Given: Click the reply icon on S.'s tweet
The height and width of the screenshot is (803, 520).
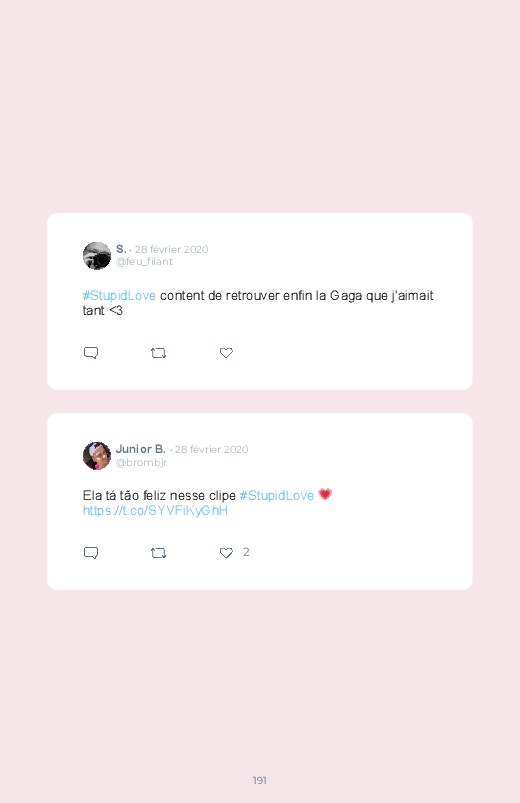Looking at the screenshot, I should pos(91,353).
